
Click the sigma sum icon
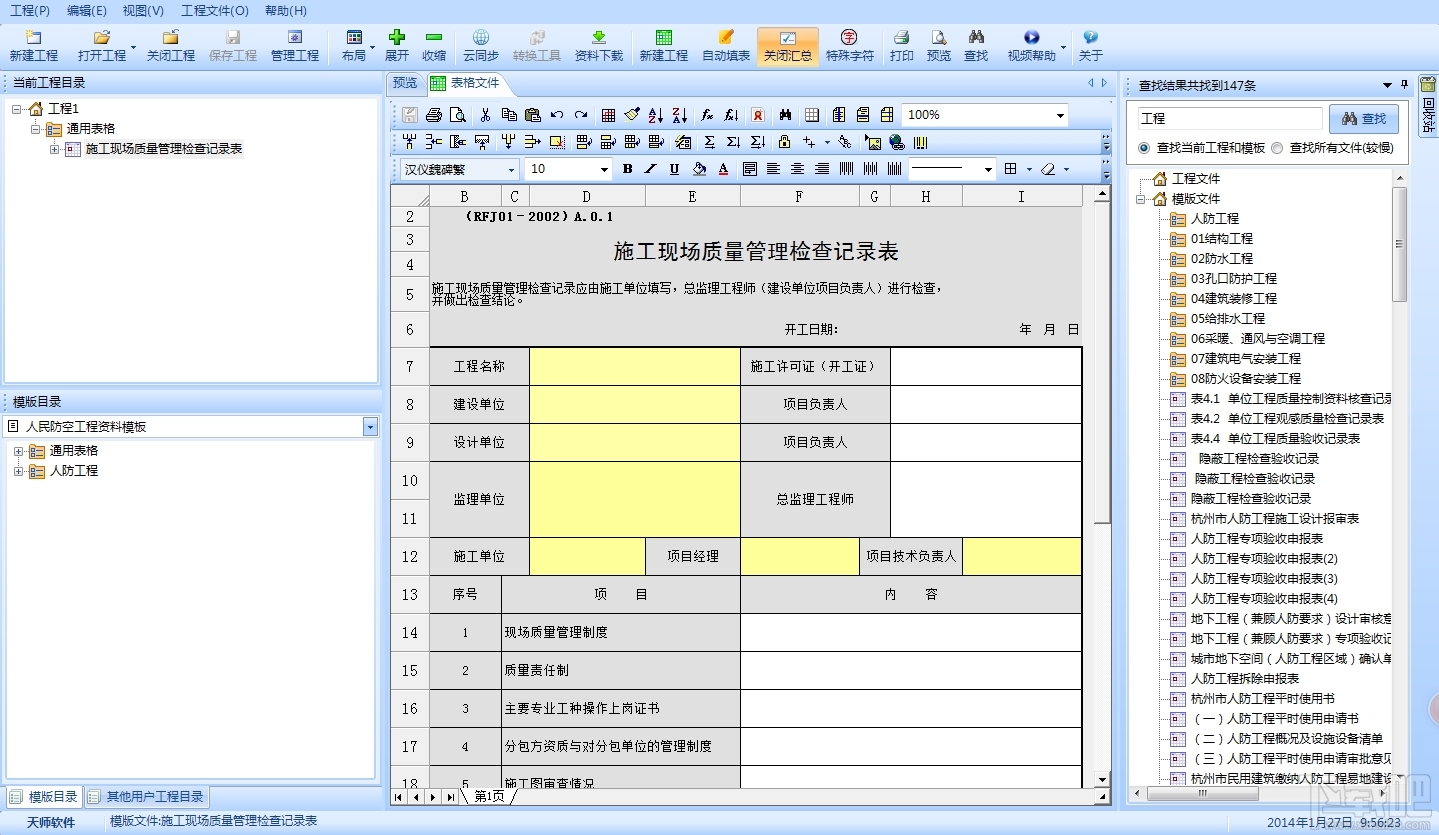710,142
